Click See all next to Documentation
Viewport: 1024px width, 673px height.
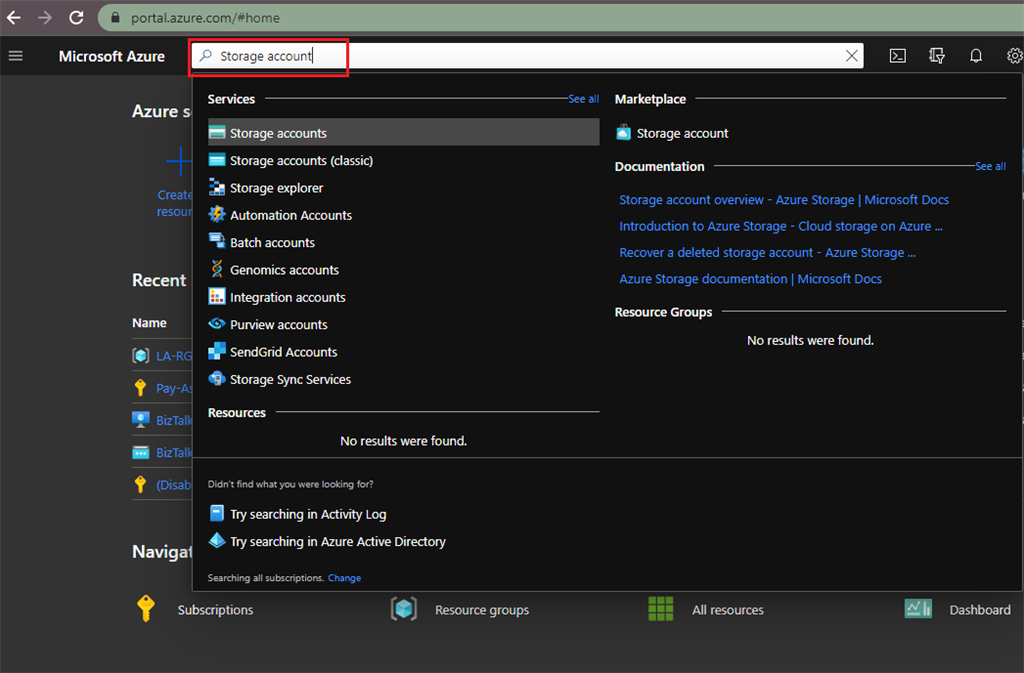(990, 166)
